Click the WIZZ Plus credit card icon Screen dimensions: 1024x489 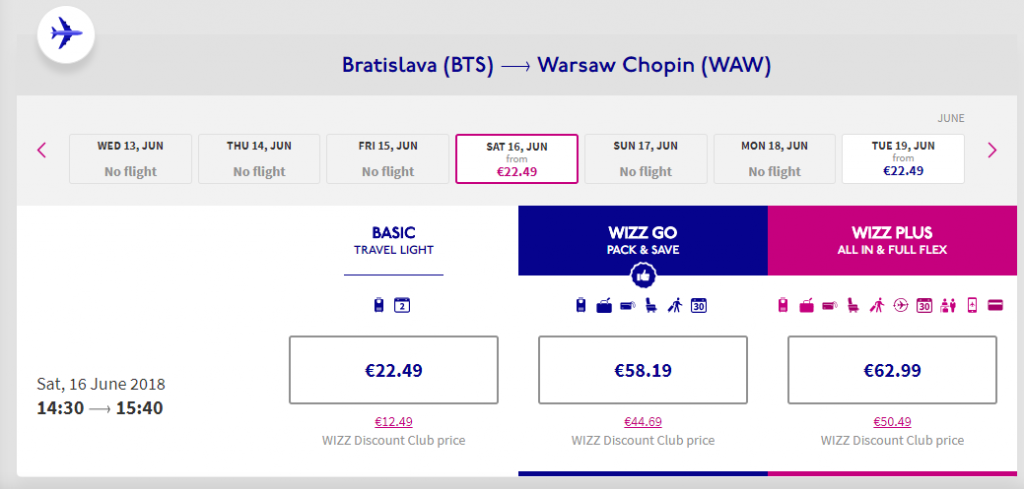click(995, 305)
